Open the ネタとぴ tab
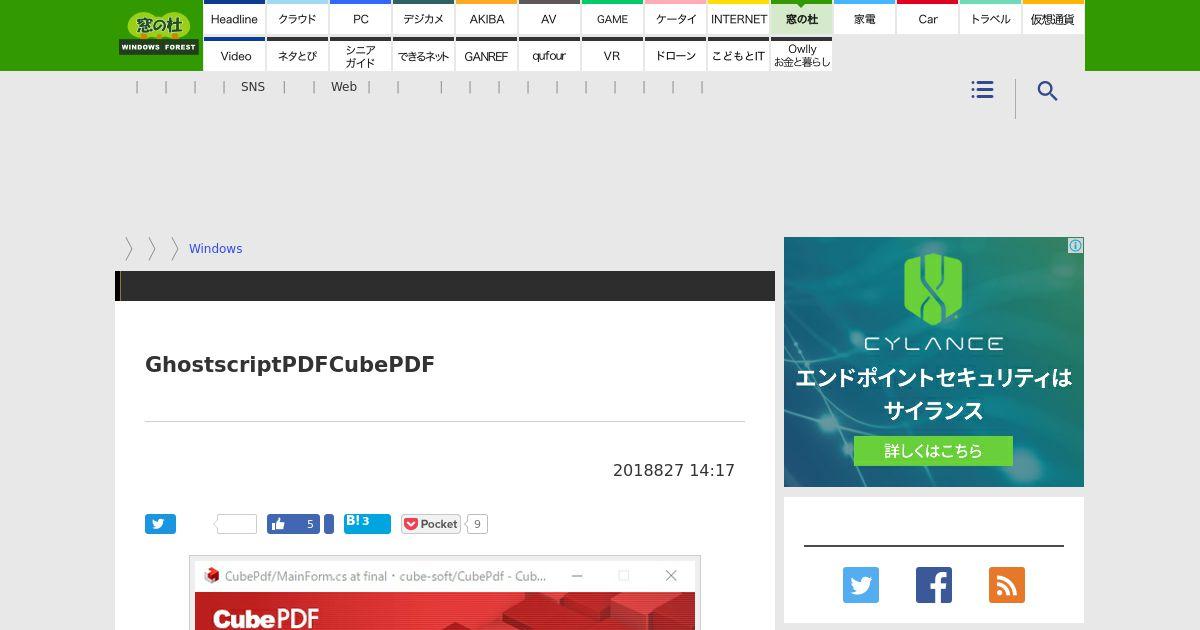1200x630 pixels. tap(297, 54)
